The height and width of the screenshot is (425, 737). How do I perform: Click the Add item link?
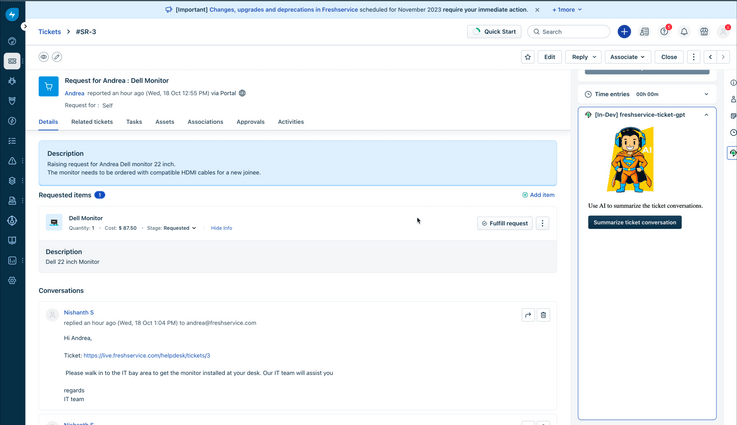[538, 195]
